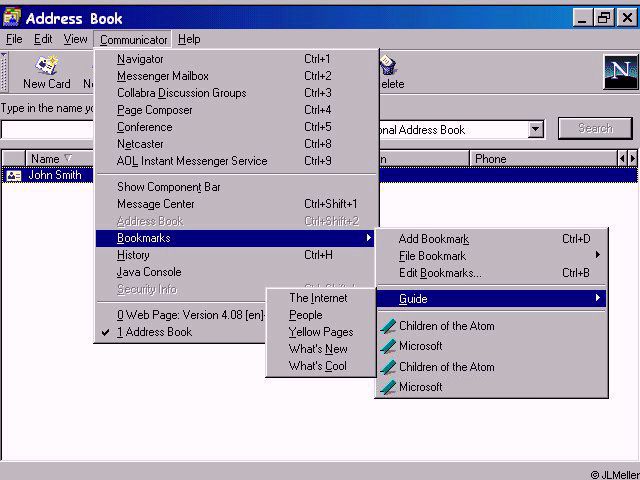Launch Netcaster from the menu
This screenshot has height=480, width=640.
click(237, 144)
